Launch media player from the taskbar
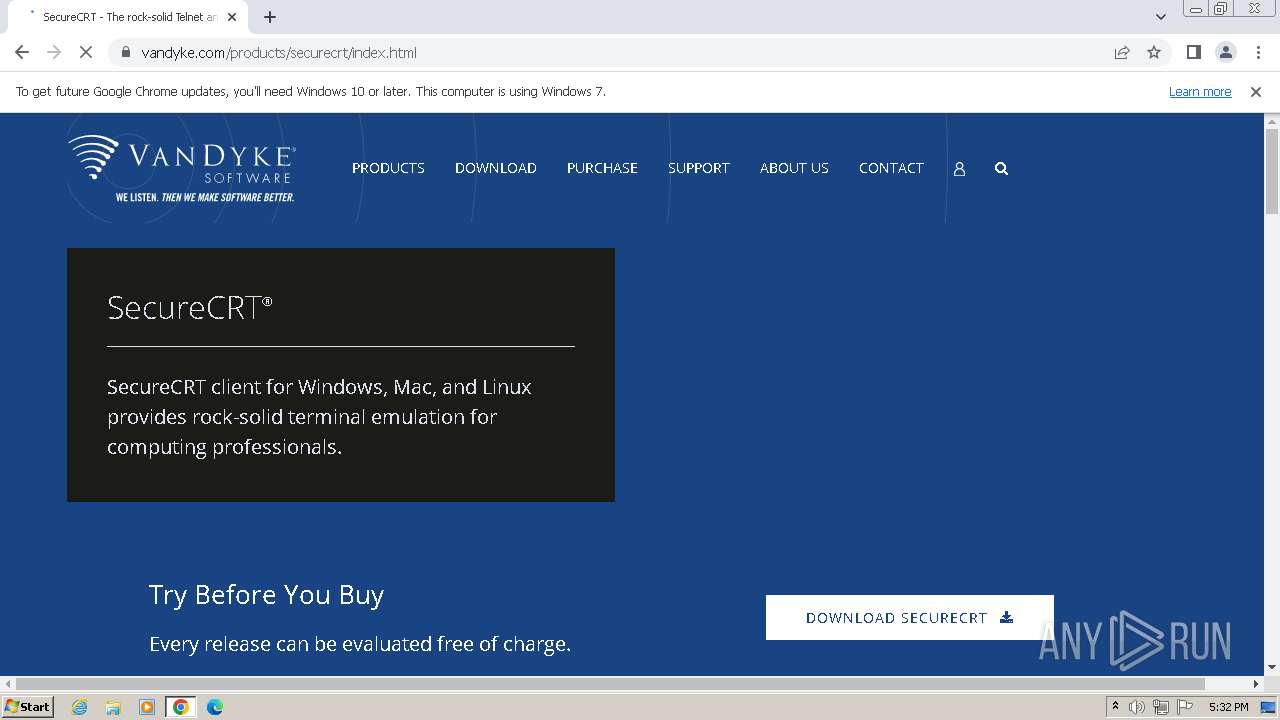1280x720 pixels. click(x=147, y=707)
